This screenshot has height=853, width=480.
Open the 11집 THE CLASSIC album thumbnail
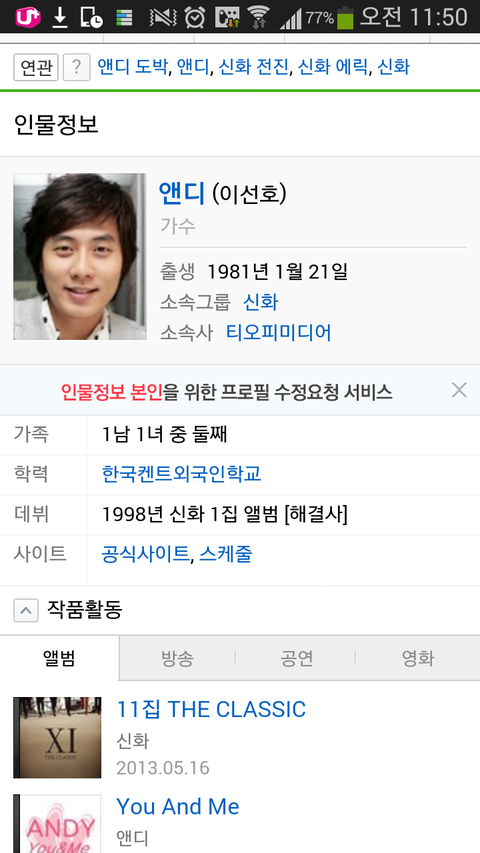pos(57,737)
